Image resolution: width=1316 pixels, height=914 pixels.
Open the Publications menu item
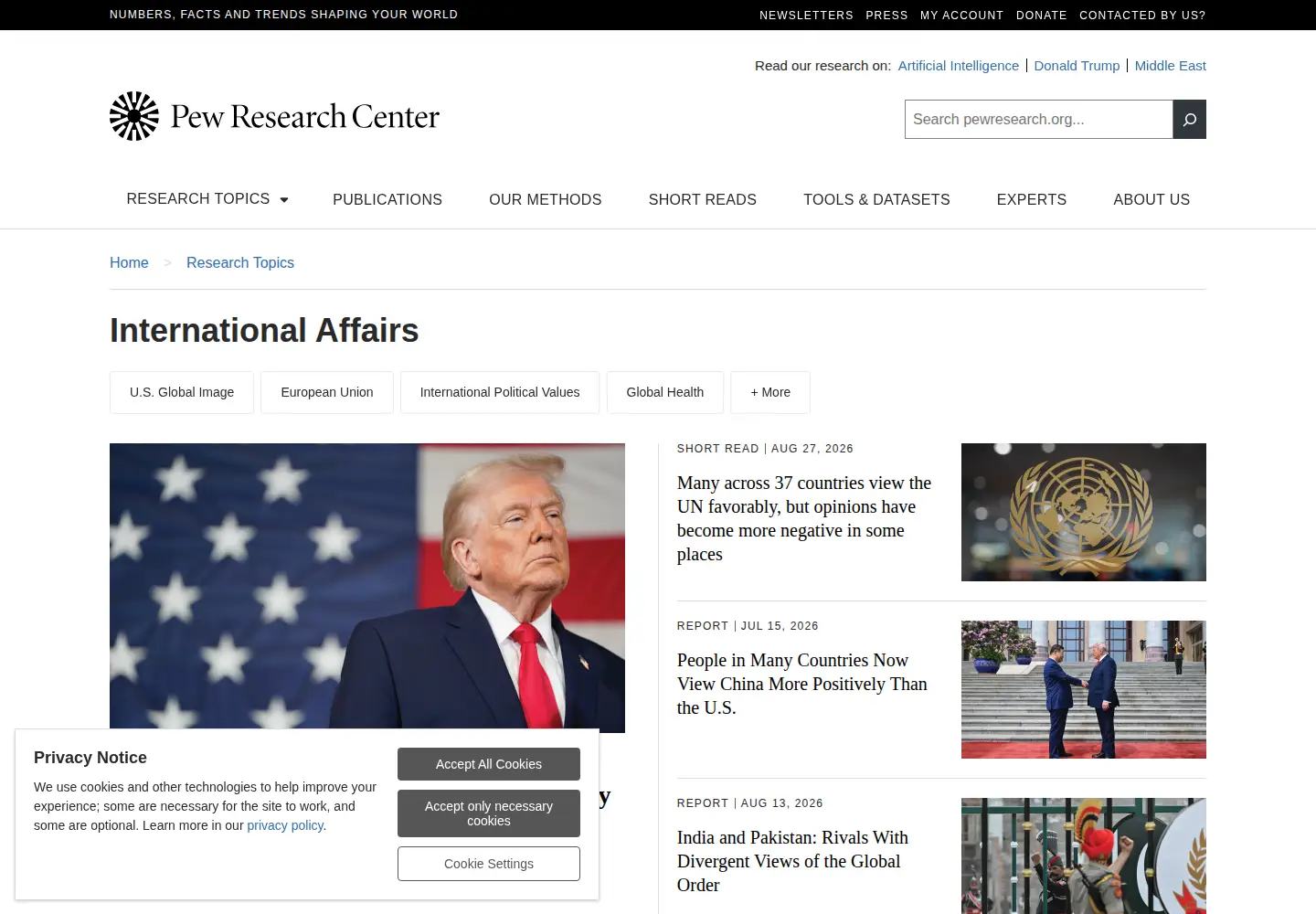tap(387, 199)
